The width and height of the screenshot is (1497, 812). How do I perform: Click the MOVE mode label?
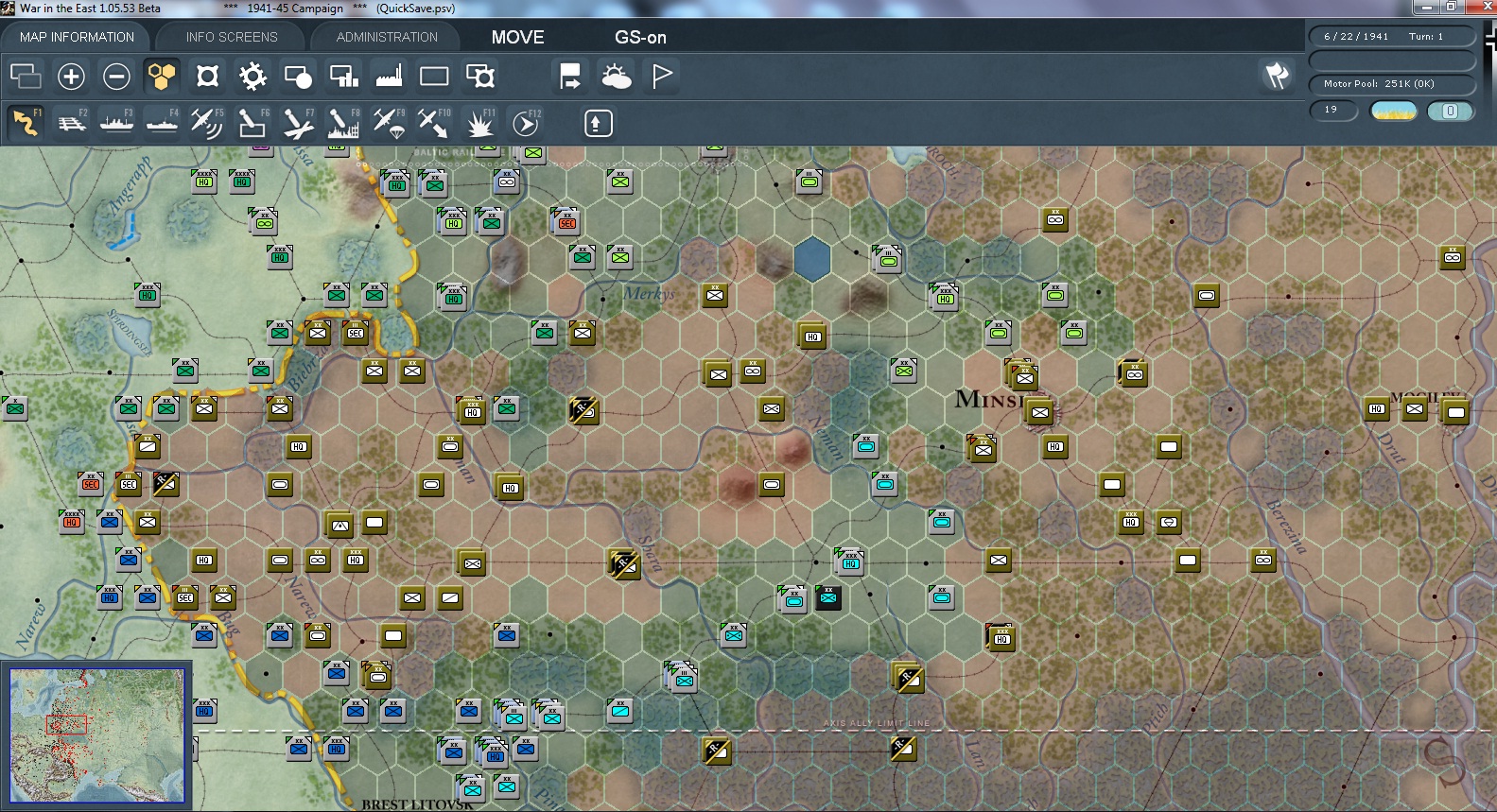coord(517,37)
